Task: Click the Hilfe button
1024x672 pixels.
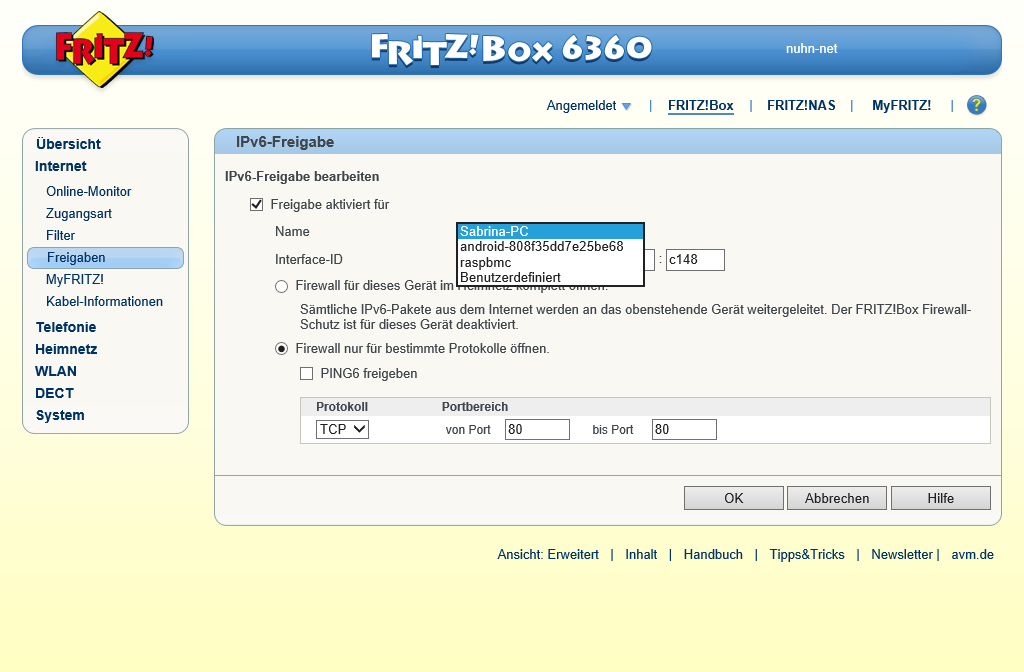Action: click(940, 498)
